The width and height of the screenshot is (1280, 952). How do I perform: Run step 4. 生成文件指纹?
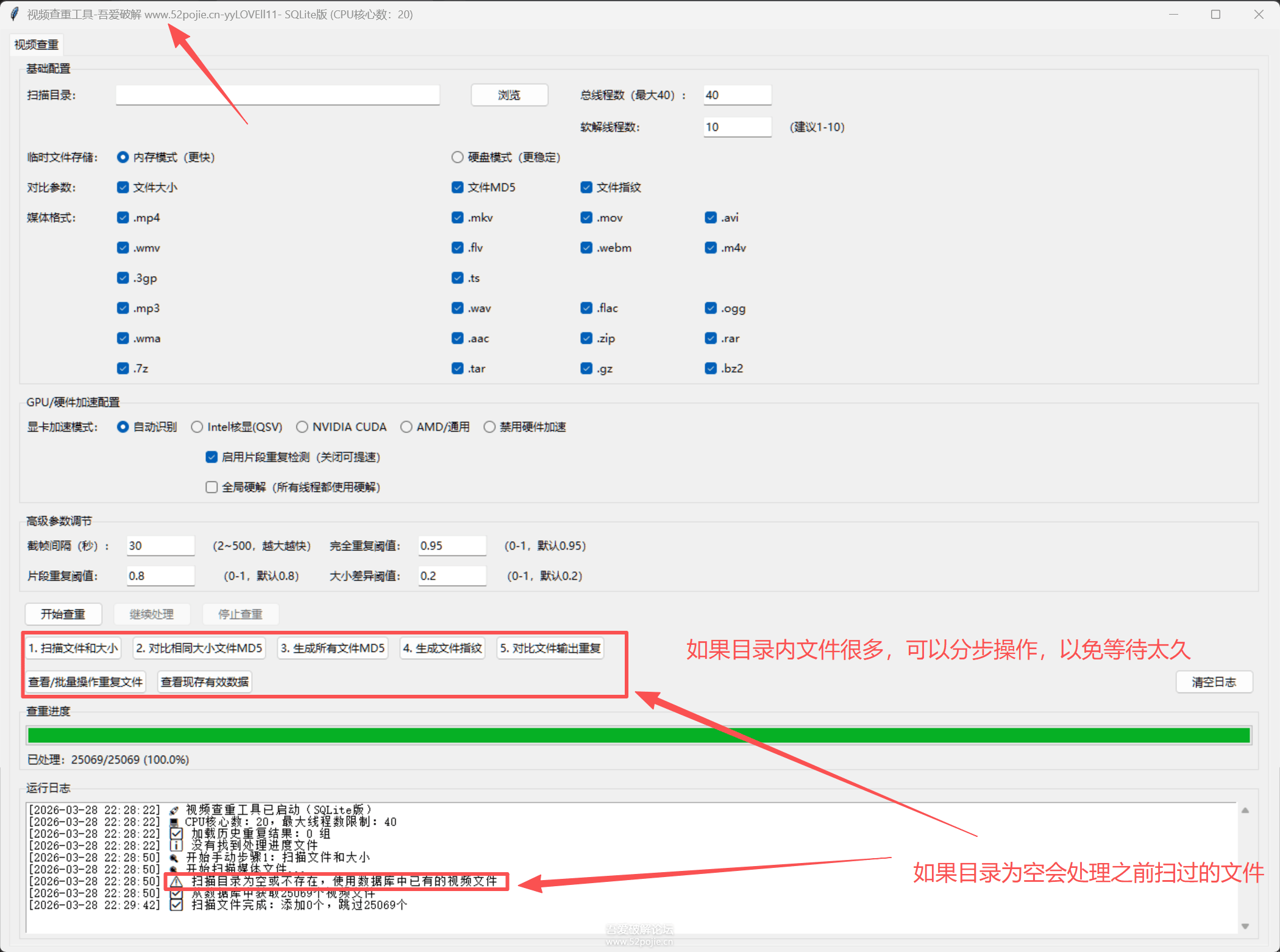(443, 648)
